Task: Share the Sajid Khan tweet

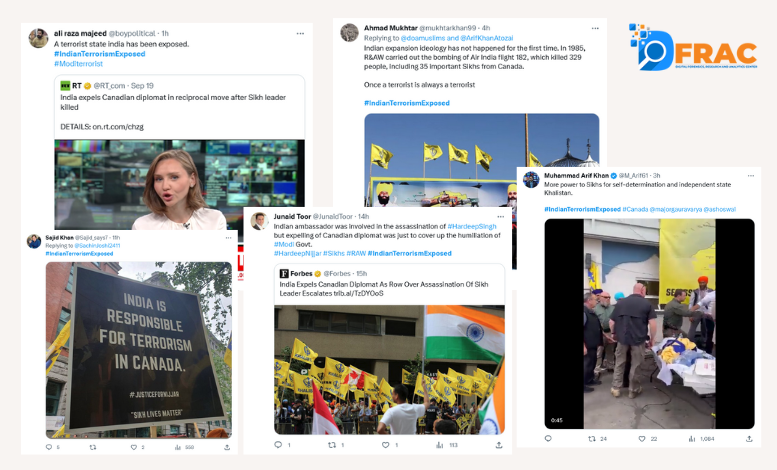Action: pyautogui.click(x=227, y=447)
